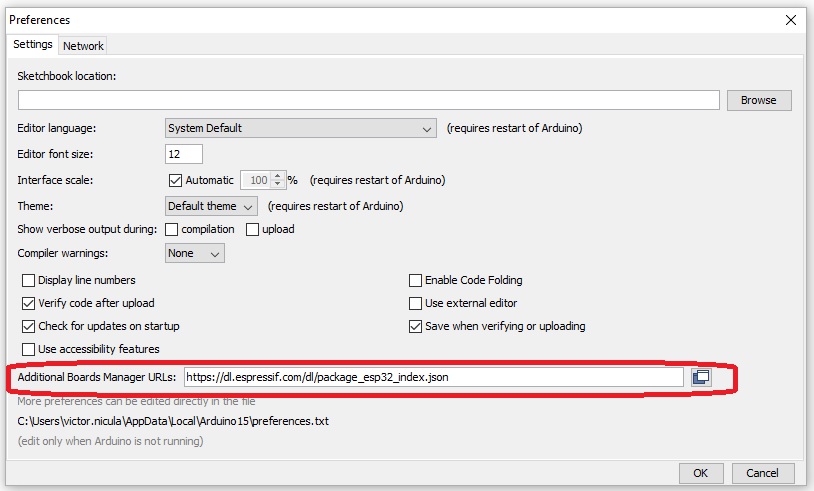Viewport: 814px width, 491px height.
Task: Open the Theme dropdown menu
Action: [x=211, y=206]
